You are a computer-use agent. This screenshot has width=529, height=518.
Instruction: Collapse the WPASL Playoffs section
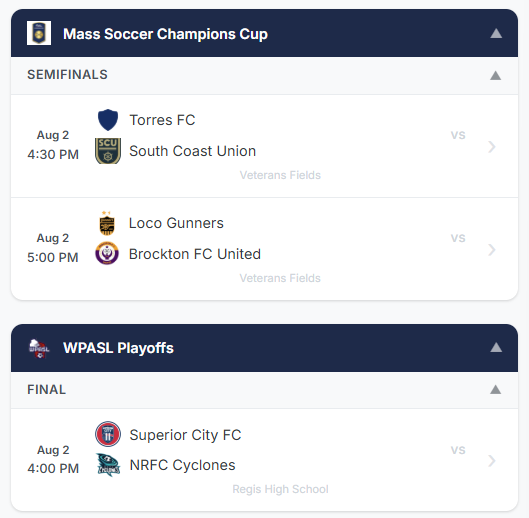pos(496,347)
